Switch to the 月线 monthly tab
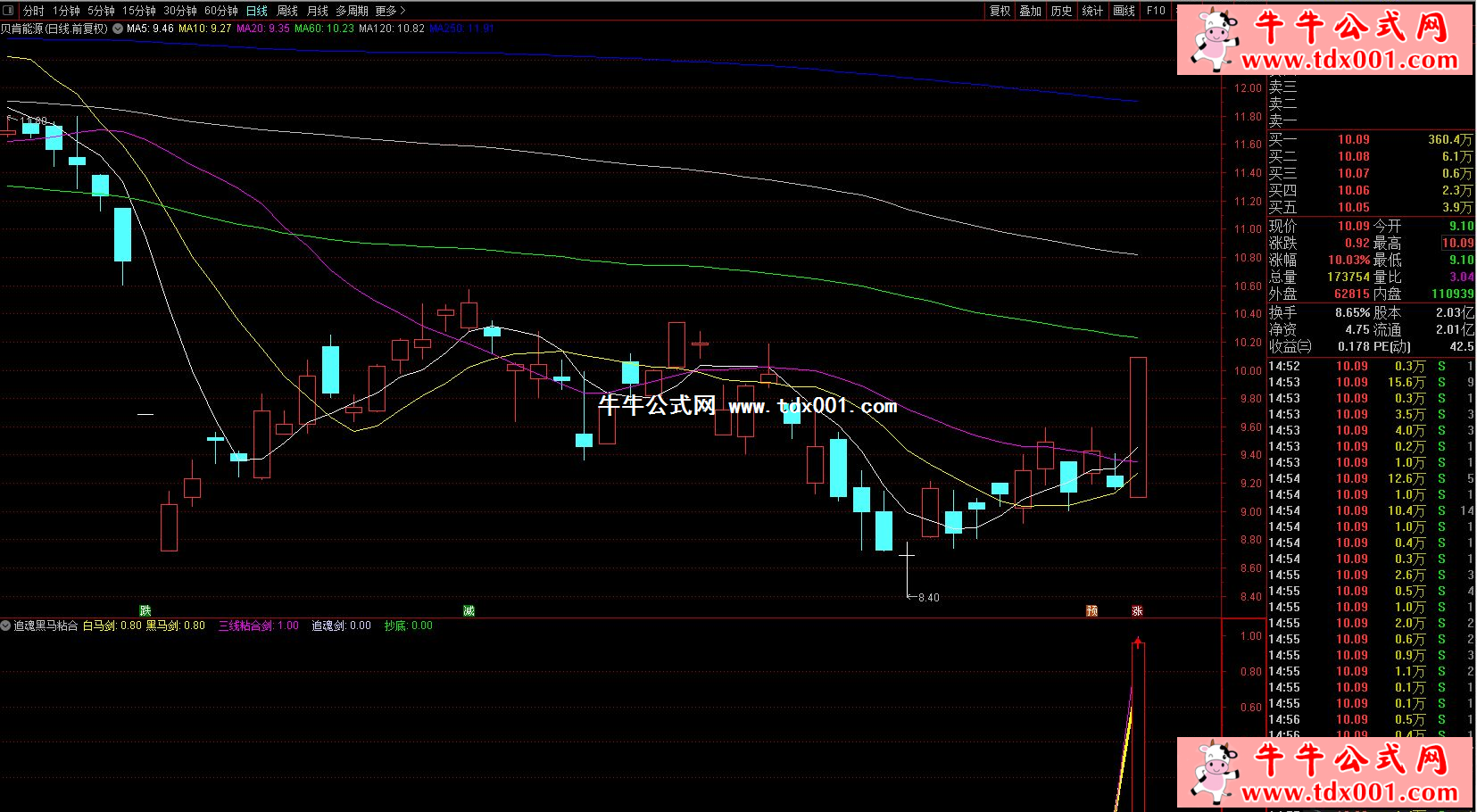The image size is (1477, 812). click(318, 11)
